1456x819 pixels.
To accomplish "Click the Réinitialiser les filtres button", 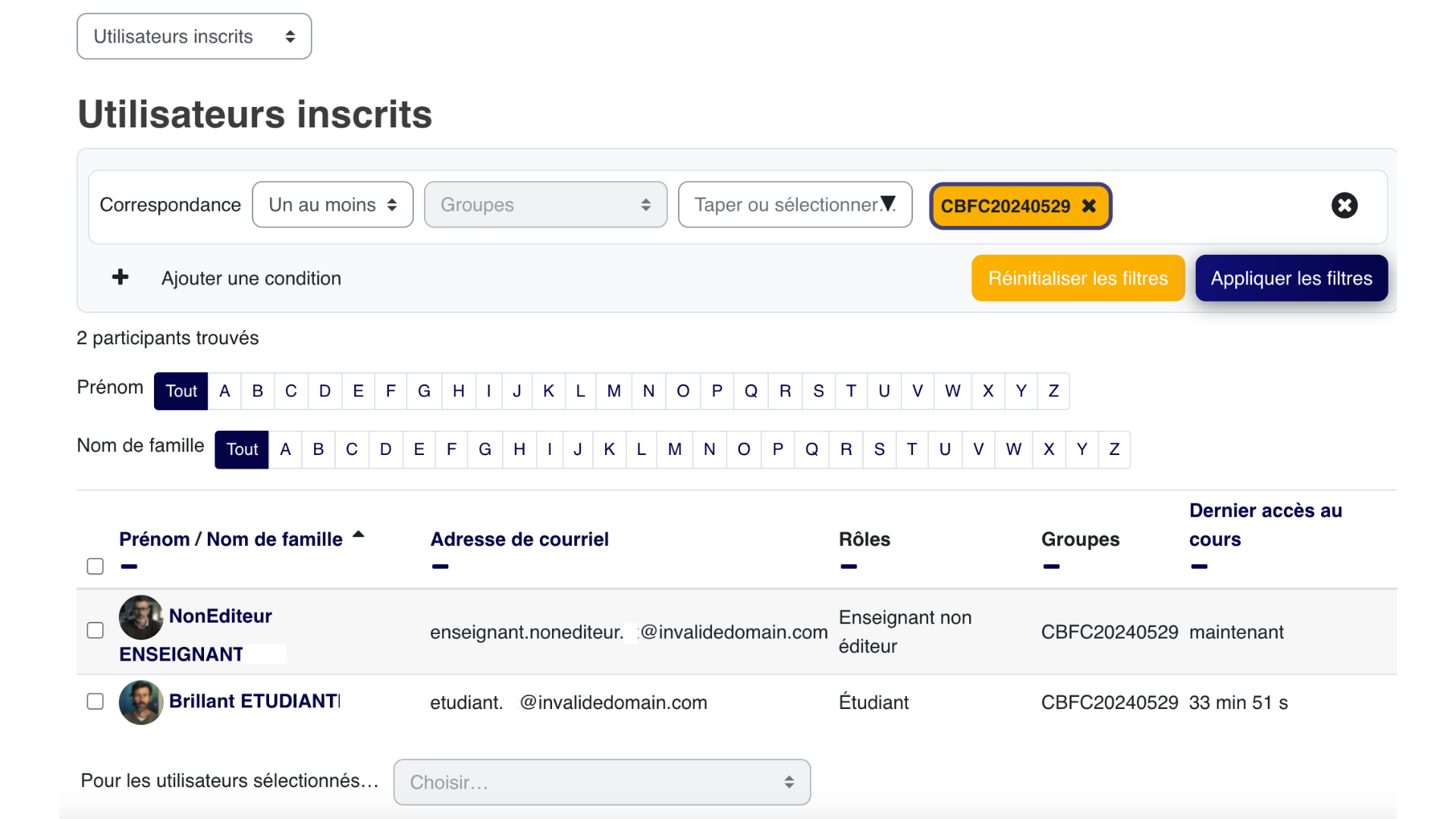I will click(1078, 278).
